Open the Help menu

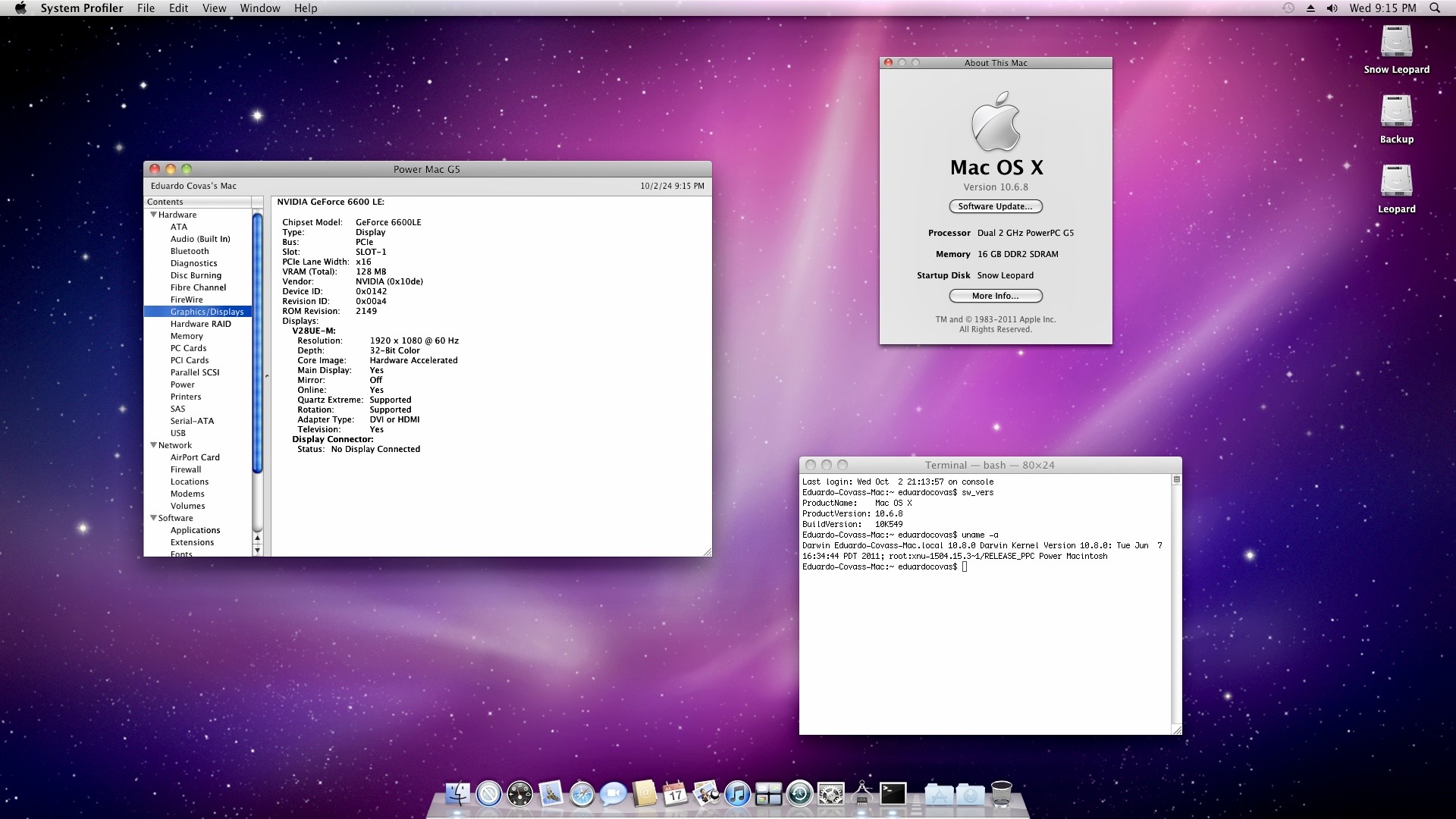point(306,8)
